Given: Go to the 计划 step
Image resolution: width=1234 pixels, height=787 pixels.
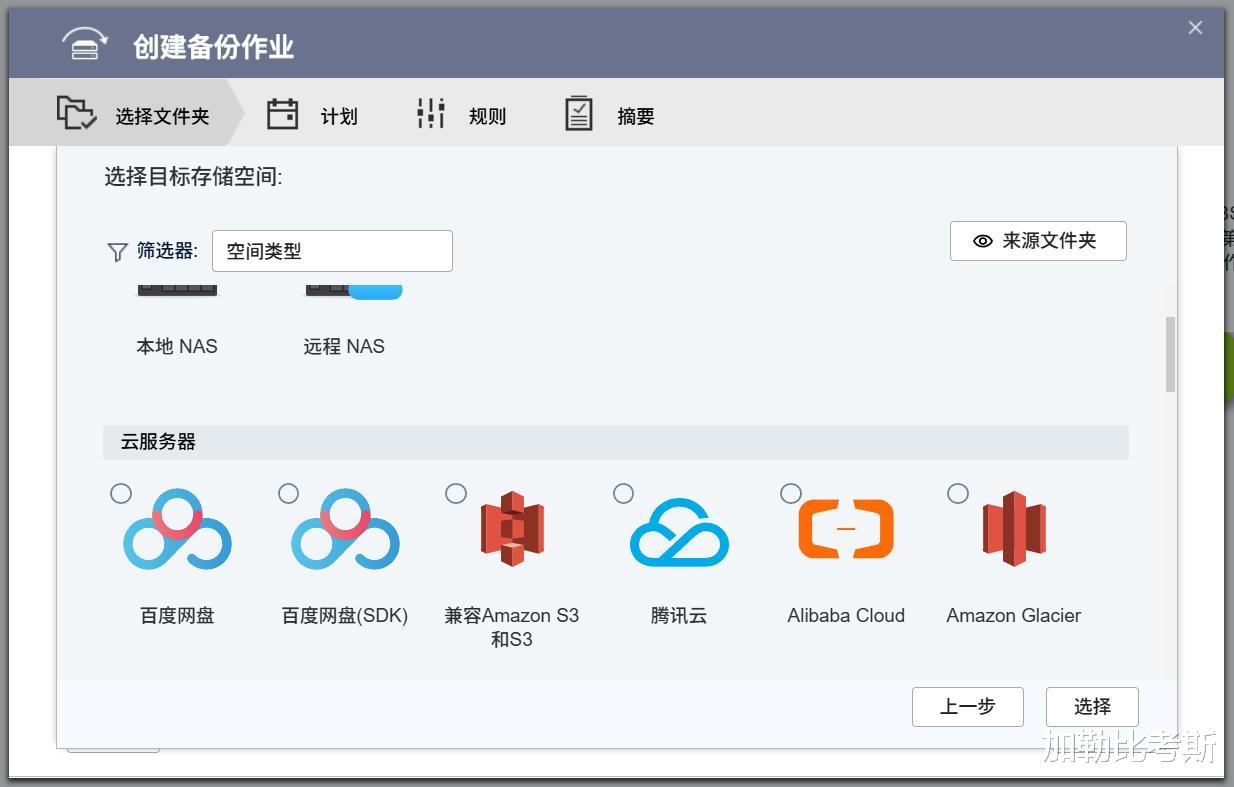Looking at the screenshot, I should click(311, 115).
